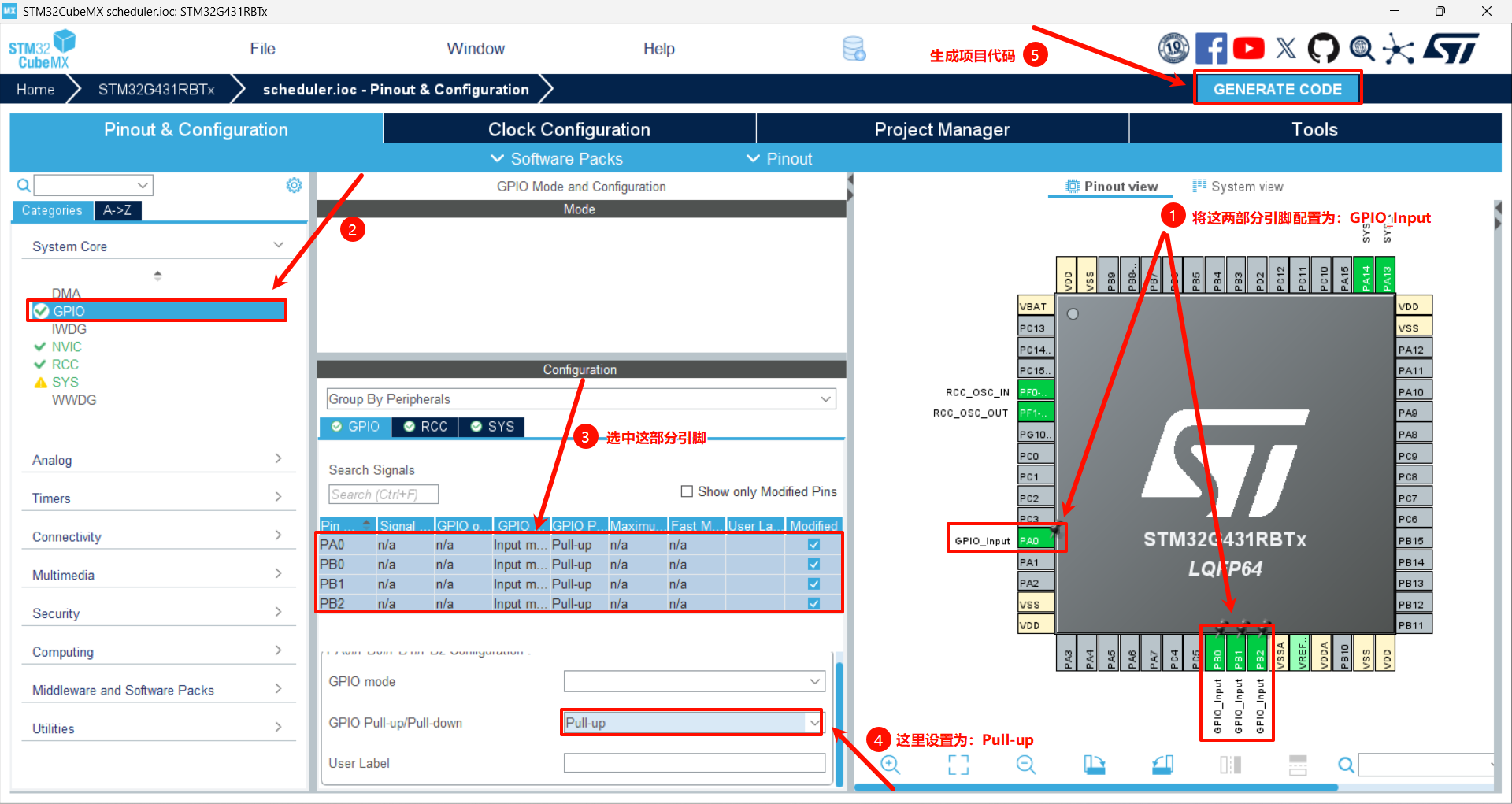Open the peripheral search dropdown

coord(143,185)
